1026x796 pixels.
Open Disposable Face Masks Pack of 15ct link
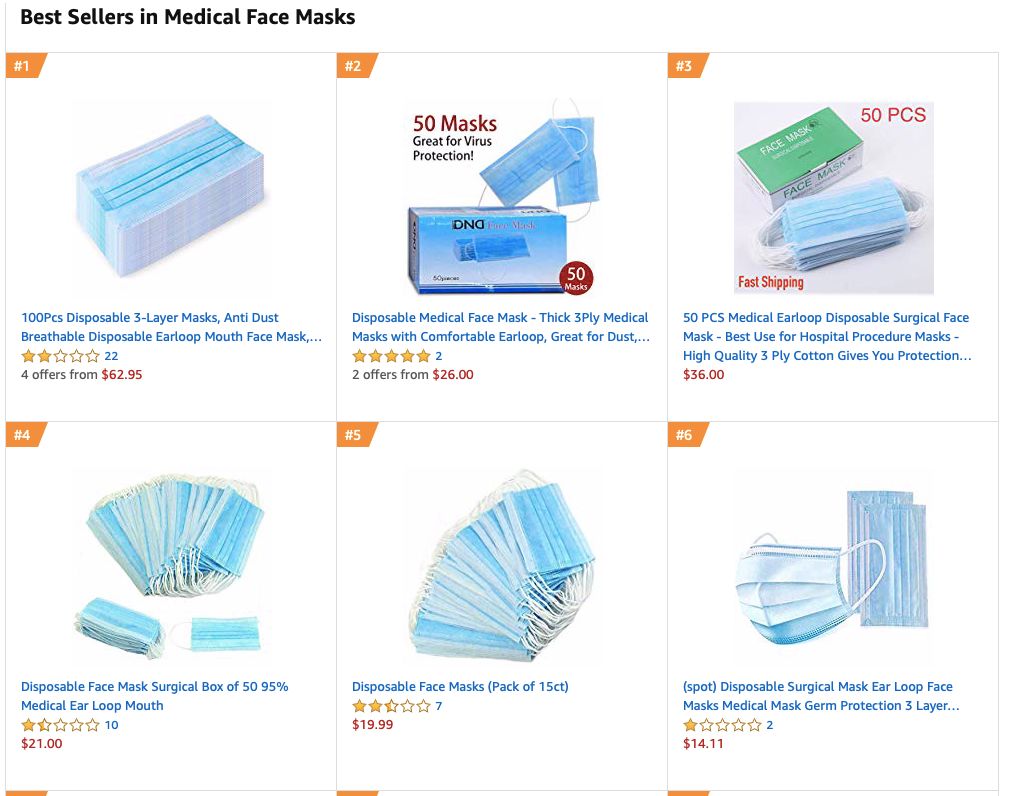point(460,686)
